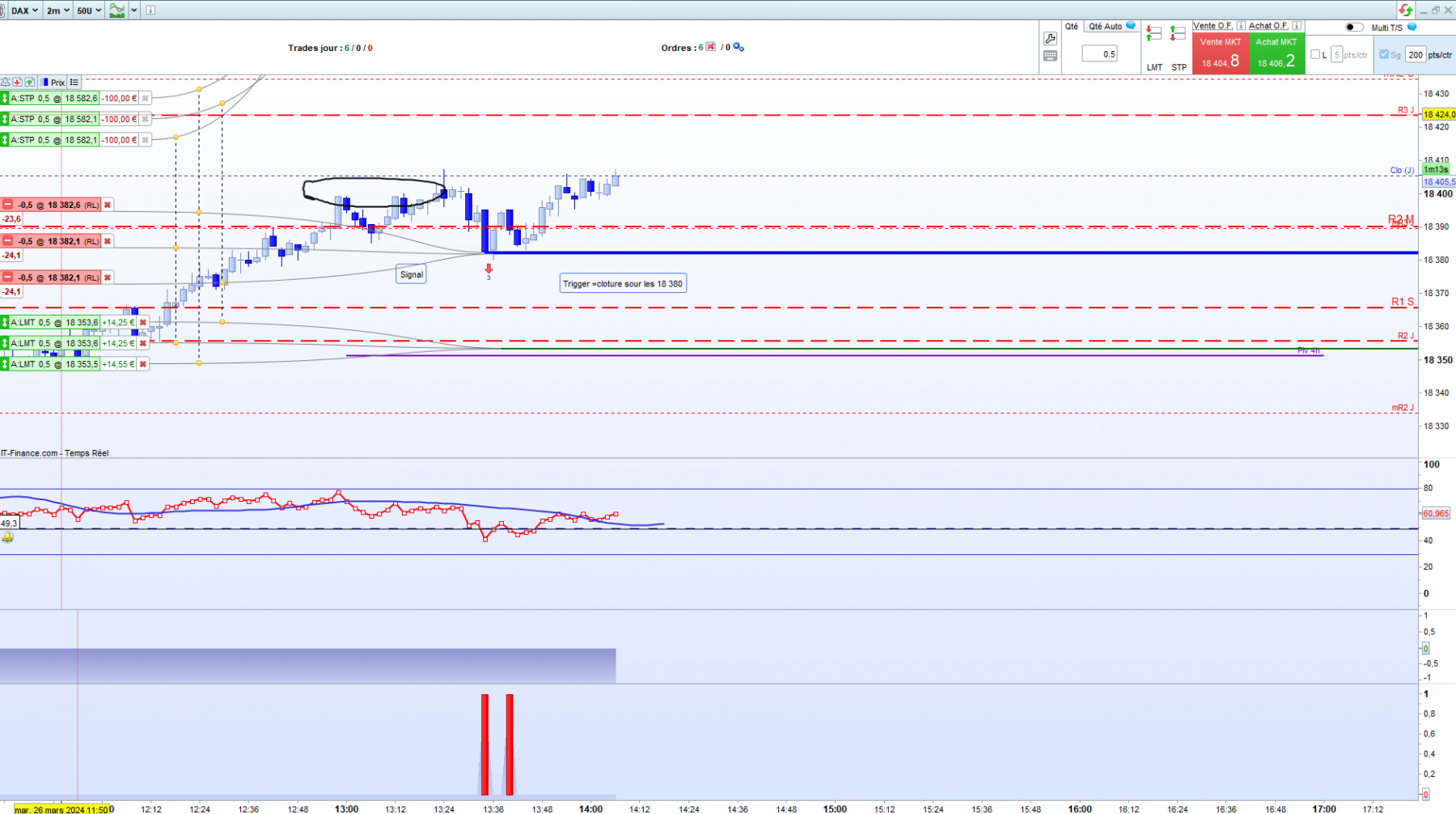Select the Prix tab
Image resolution: width=1456 pixels, height=814 pixels.
(53, 82)
